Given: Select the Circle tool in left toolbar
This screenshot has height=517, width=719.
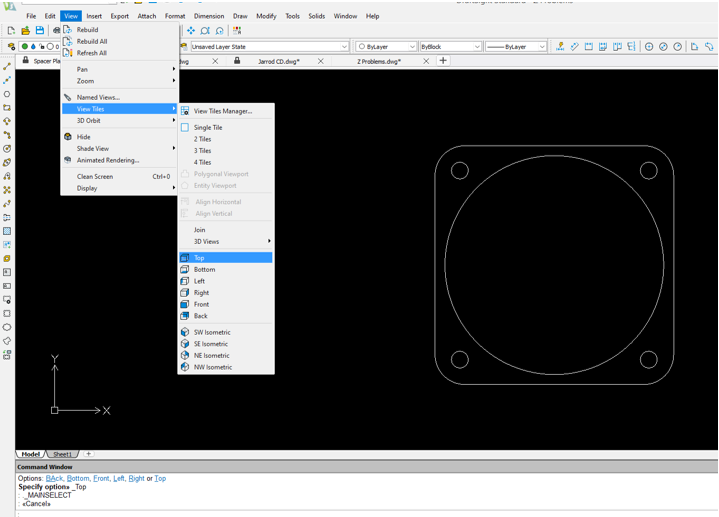Looking at the screenshot, I should tap(7, 94).
